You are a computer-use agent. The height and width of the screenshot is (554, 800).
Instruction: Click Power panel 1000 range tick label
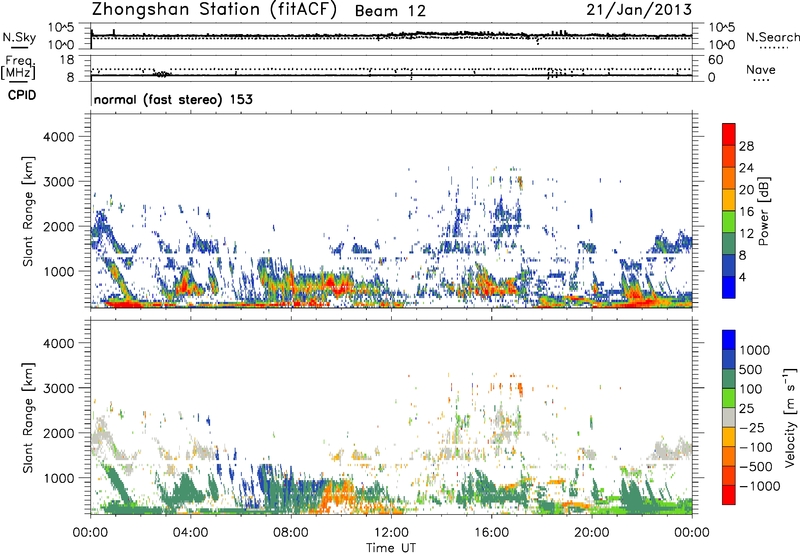click(58, 271)
